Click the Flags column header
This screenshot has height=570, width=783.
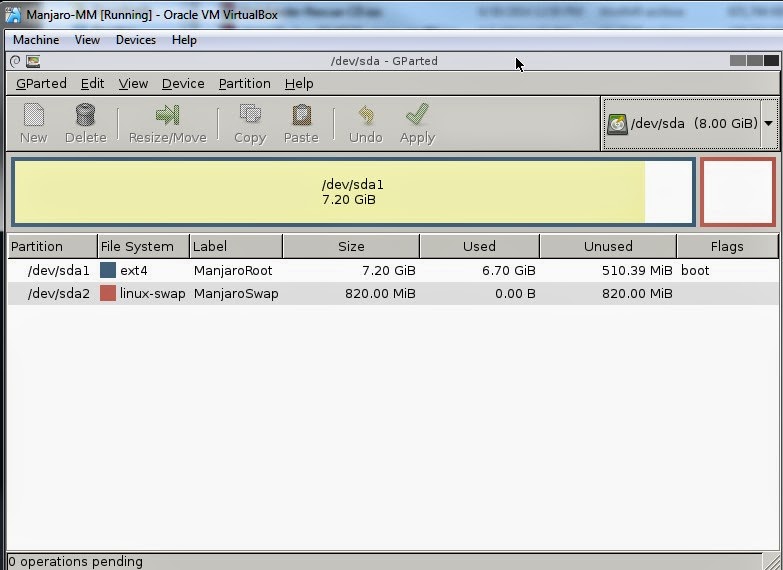tap(727, 246)
